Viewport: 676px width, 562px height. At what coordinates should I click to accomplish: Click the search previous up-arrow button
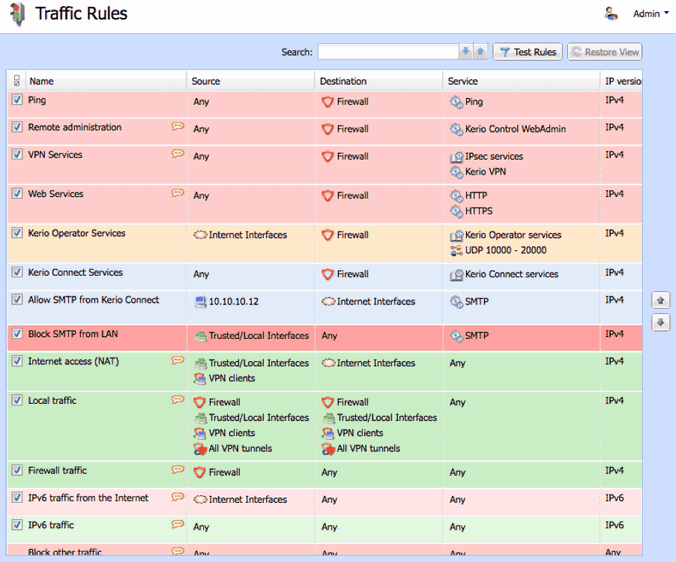pos(480,52)
